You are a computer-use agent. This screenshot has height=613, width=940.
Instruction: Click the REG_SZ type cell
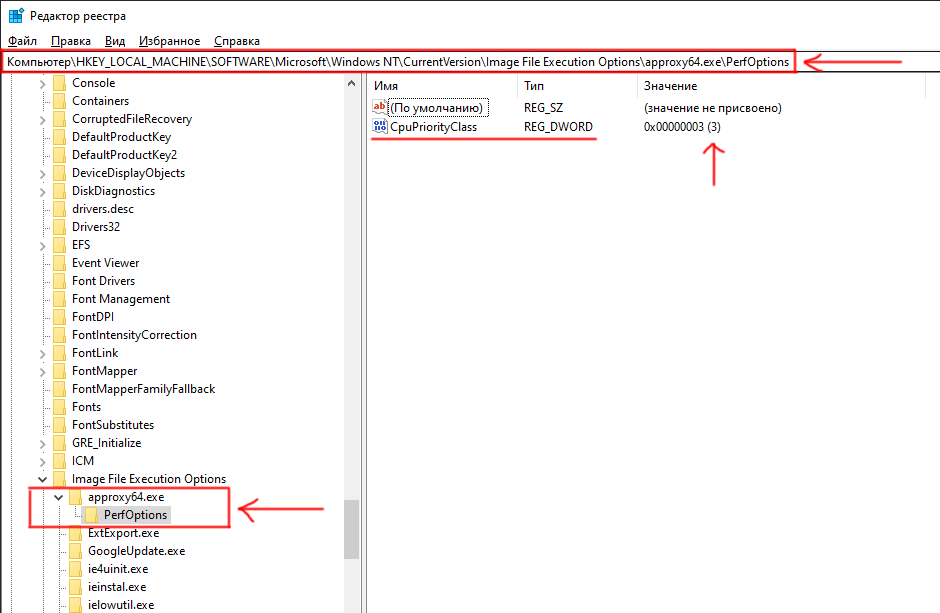point(543,108)
